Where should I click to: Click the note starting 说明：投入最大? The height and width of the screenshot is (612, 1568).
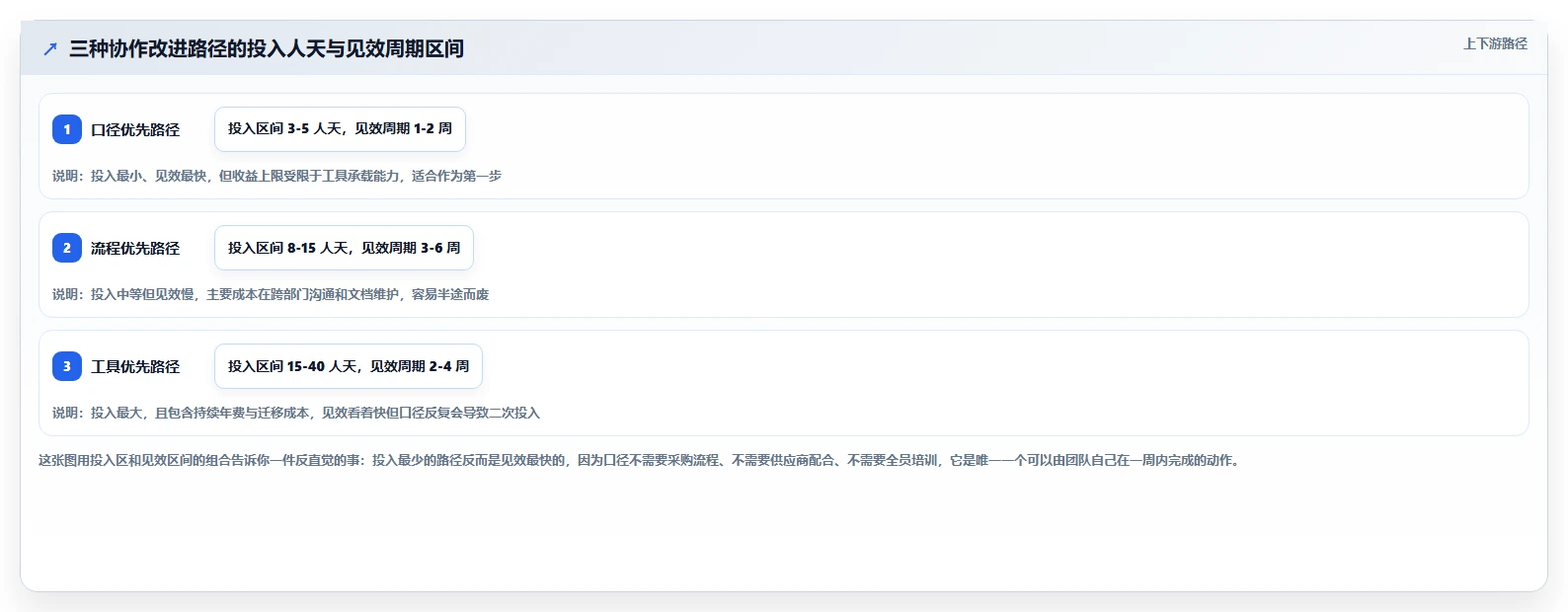pos(296,413)
